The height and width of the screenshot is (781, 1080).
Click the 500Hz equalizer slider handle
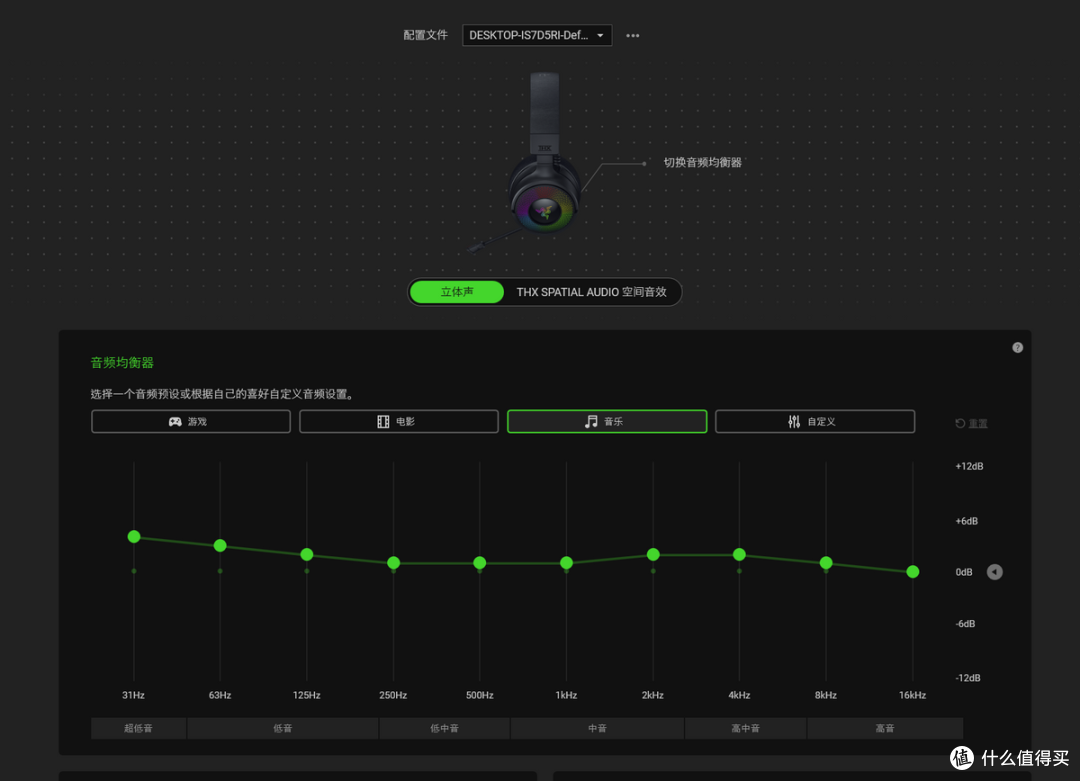click(x=479, y=563)
